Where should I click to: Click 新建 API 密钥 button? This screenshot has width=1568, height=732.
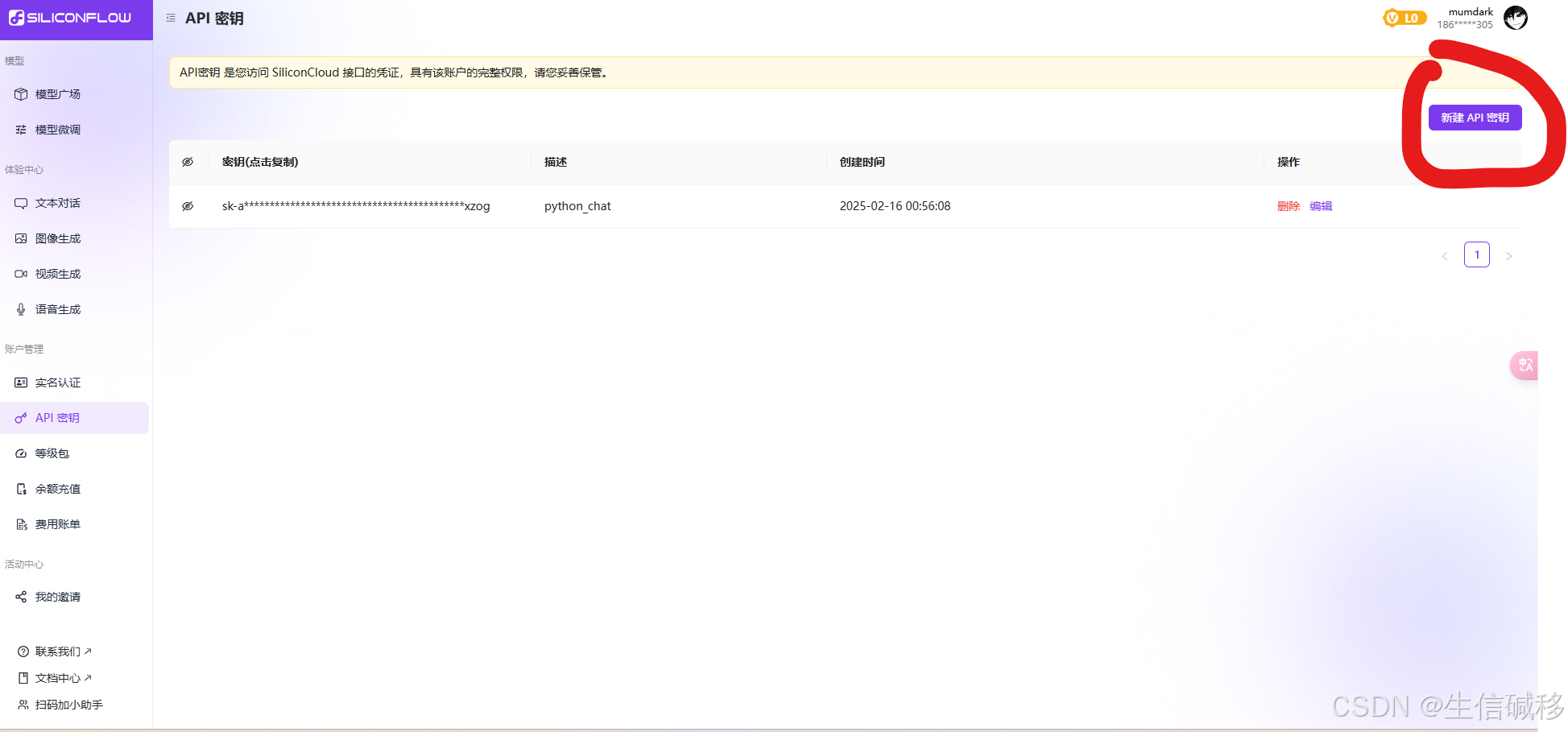coord(1475,118)
